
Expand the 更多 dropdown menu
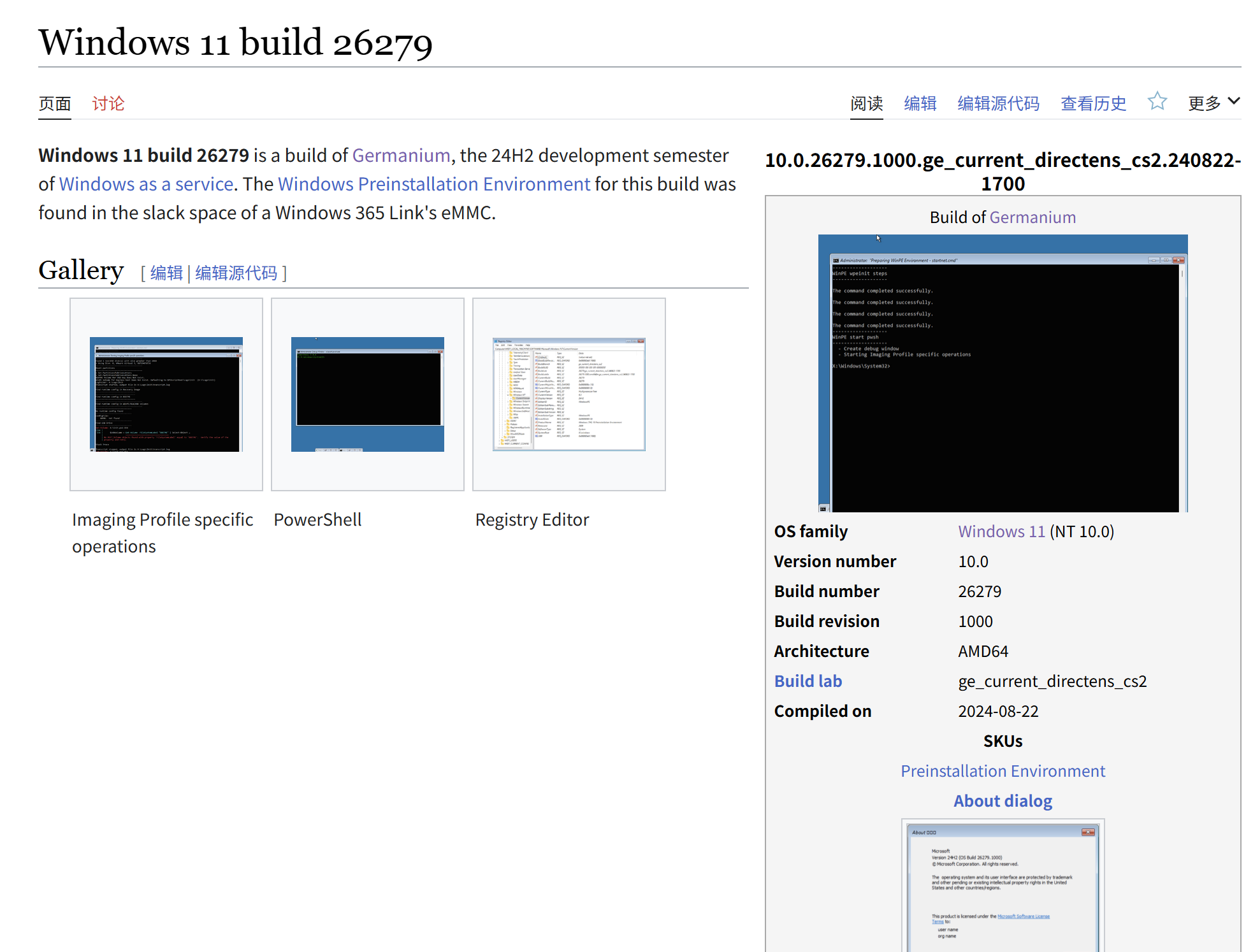[1213, 103]
